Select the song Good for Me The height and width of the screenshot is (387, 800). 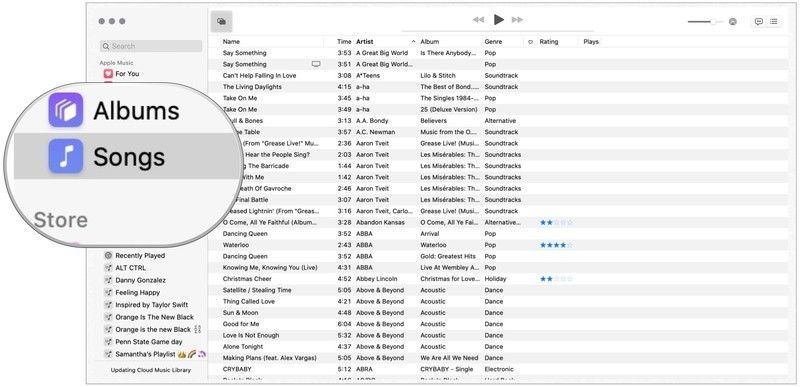pyautogui.click(x=241, y=324)
